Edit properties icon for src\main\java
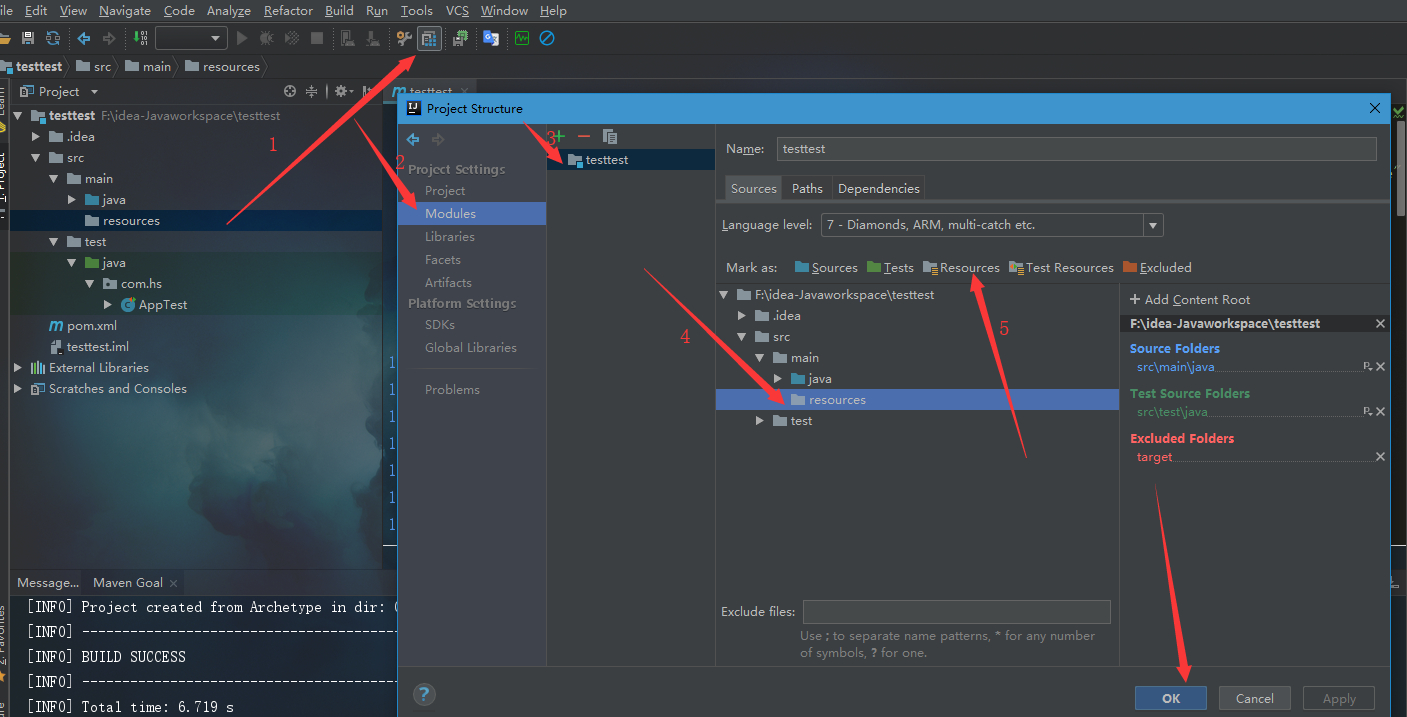Screen dimensions: 1407x717 pyautogui.click(x=1367, y=367)
